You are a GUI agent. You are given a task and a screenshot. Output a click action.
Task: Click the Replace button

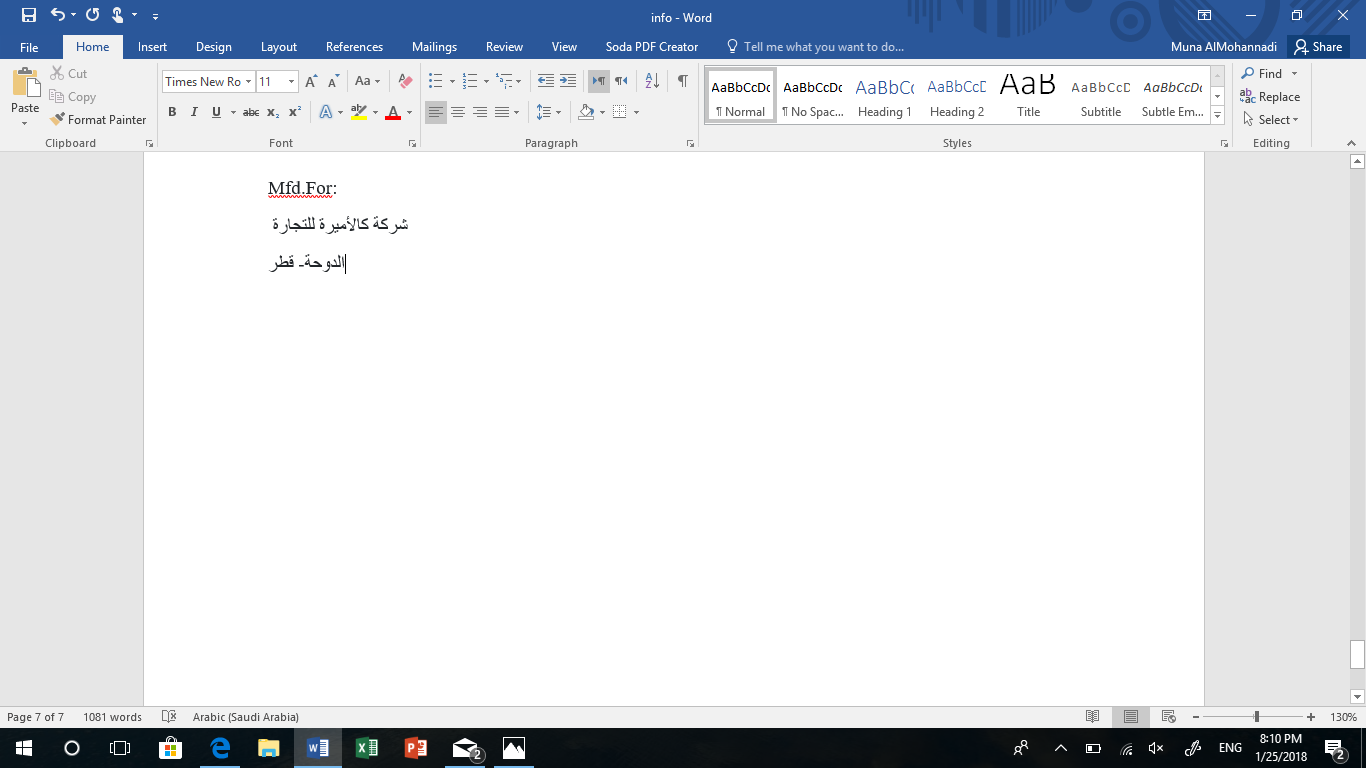pos(1270,97)
